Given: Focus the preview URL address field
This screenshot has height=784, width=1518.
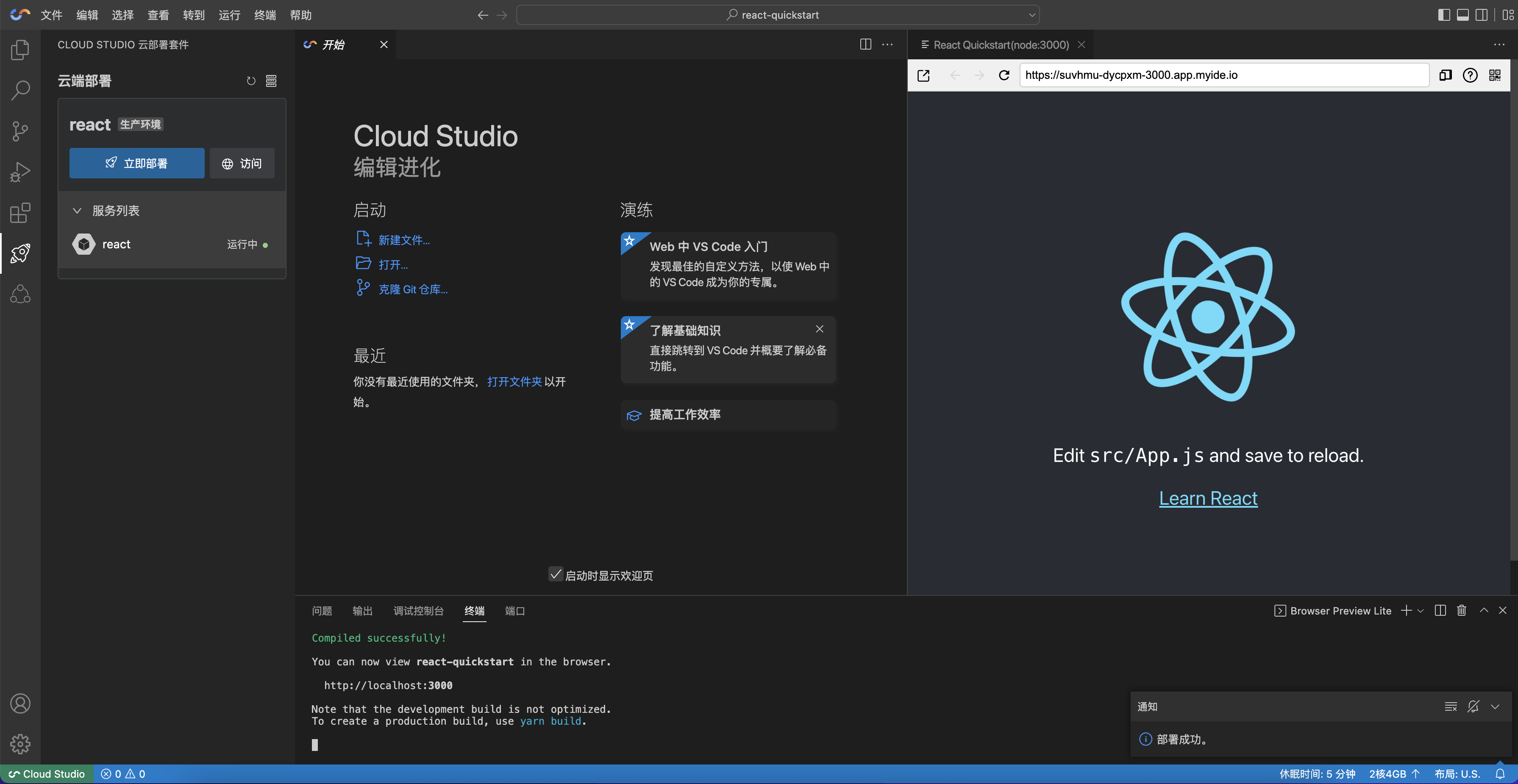Looking at the screenshot, I should [x=1224, y=75].
